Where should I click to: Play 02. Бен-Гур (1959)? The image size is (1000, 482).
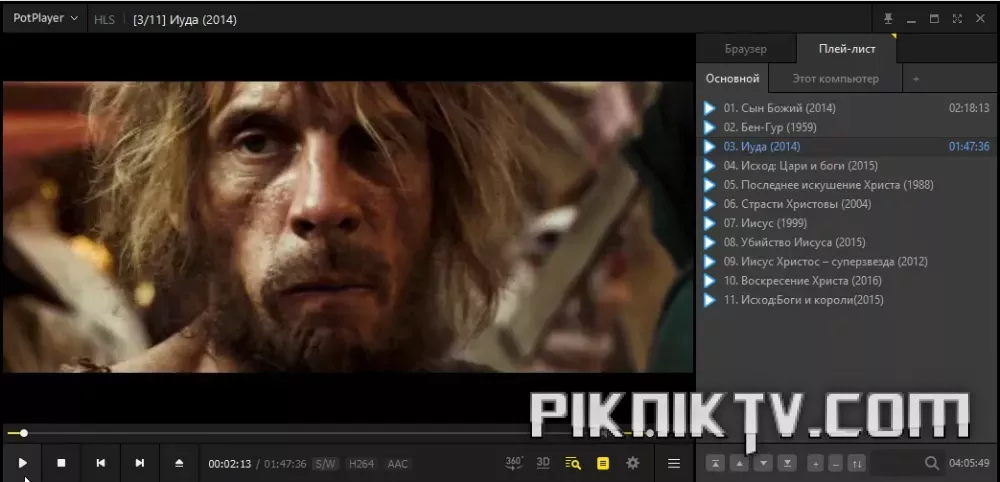click(848, 128)
